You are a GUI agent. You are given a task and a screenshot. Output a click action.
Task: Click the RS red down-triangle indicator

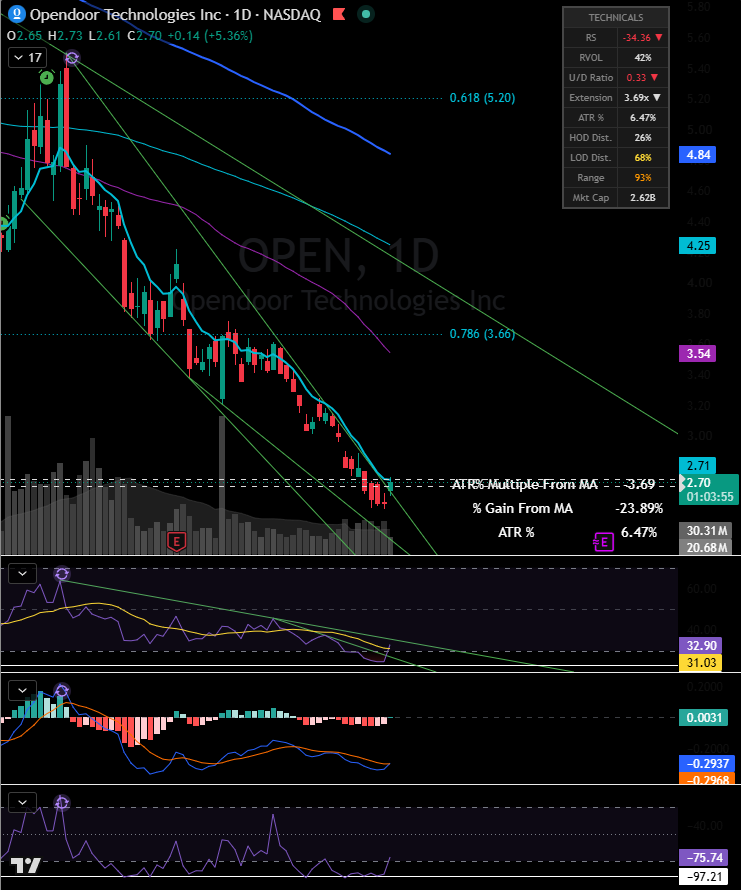[x=659, y=37]
